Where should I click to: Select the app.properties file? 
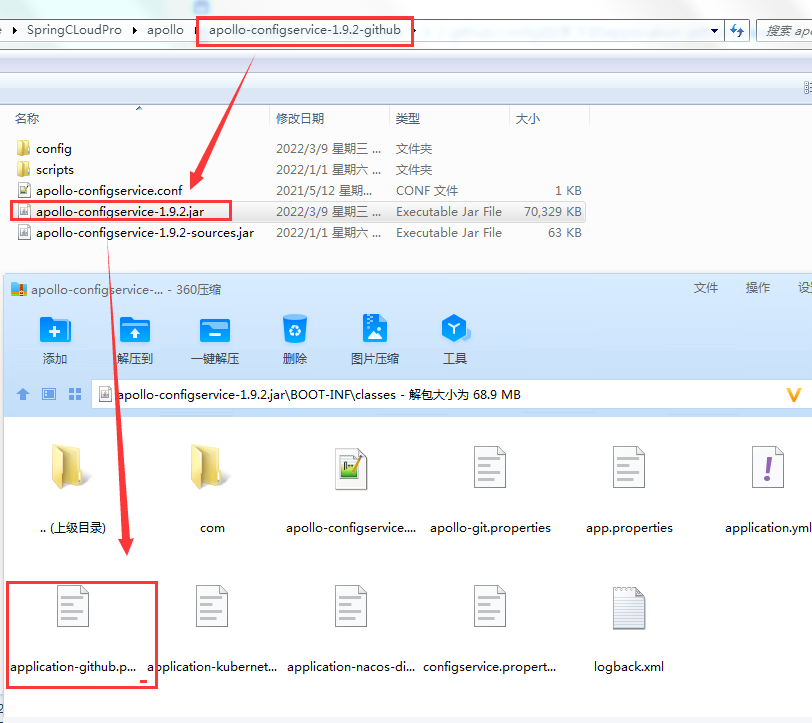pyautogui.click(x=629, y=467)
